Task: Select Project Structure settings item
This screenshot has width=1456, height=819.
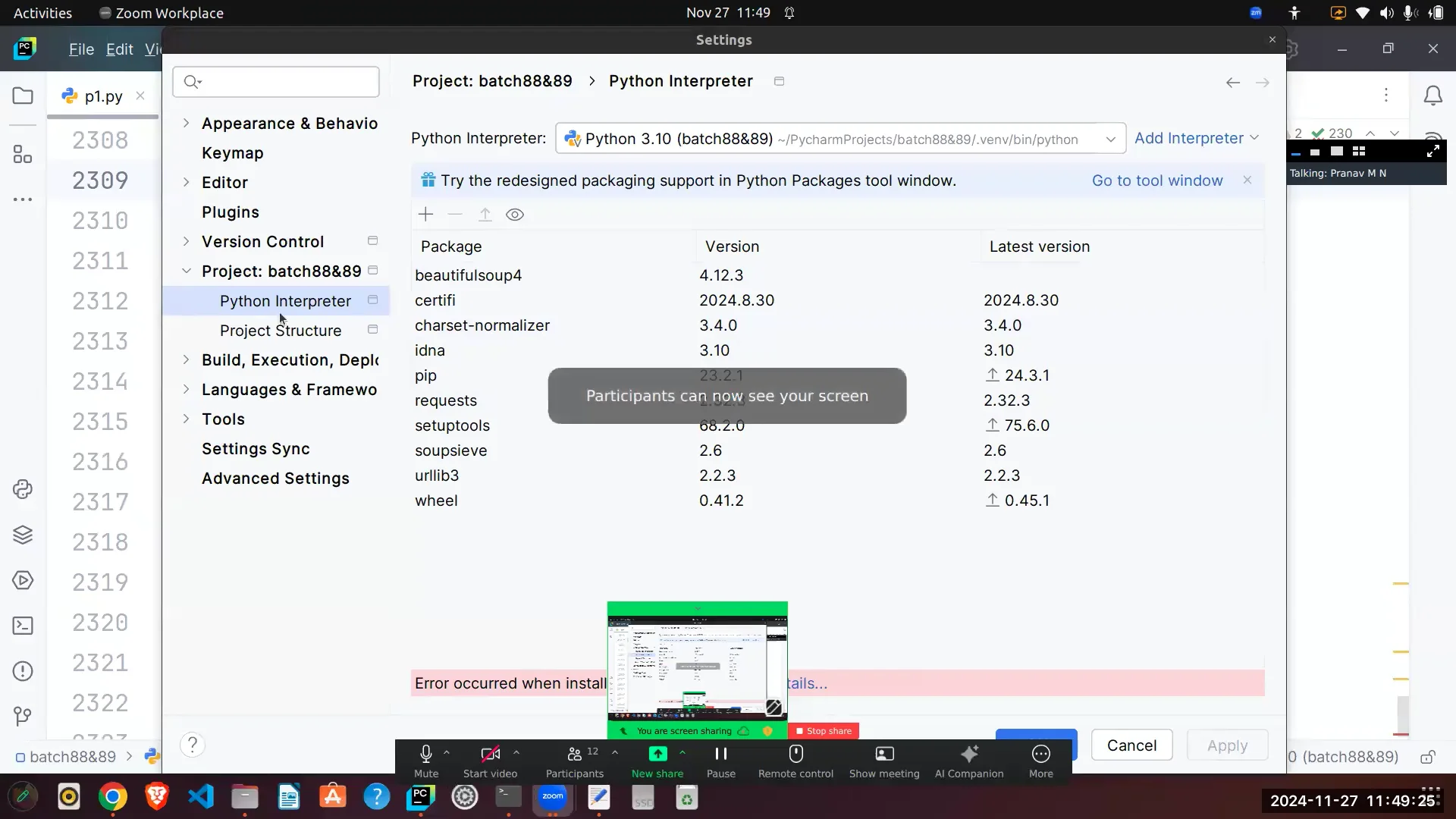Action: tap(281, 331)
